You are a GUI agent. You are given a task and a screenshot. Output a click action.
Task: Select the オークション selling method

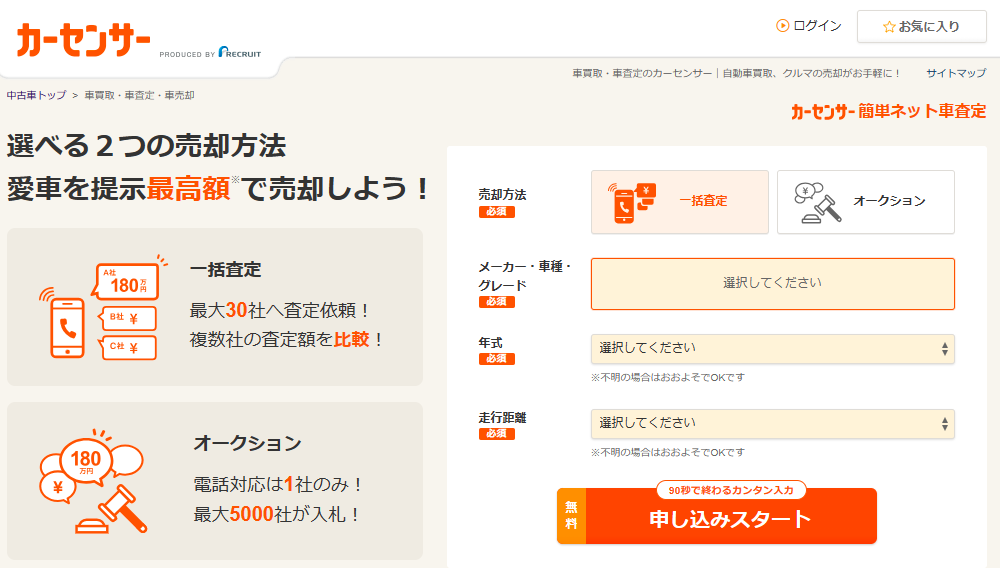click(865, 202)
